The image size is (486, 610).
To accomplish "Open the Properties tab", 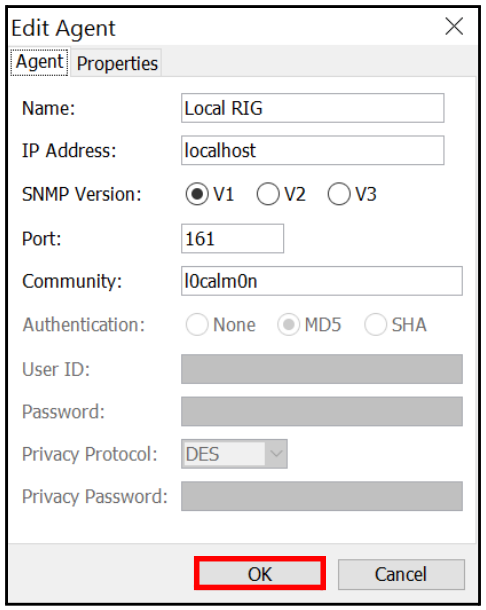I will [117, 63].
